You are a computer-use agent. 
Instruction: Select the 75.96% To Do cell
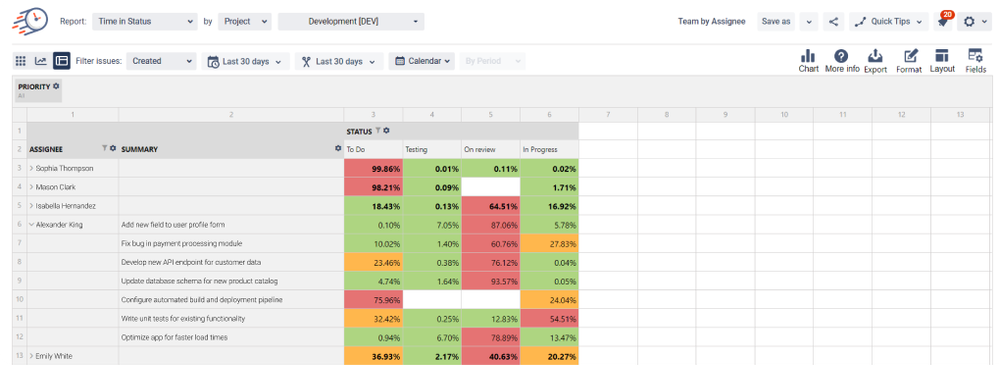coord(373,299)
